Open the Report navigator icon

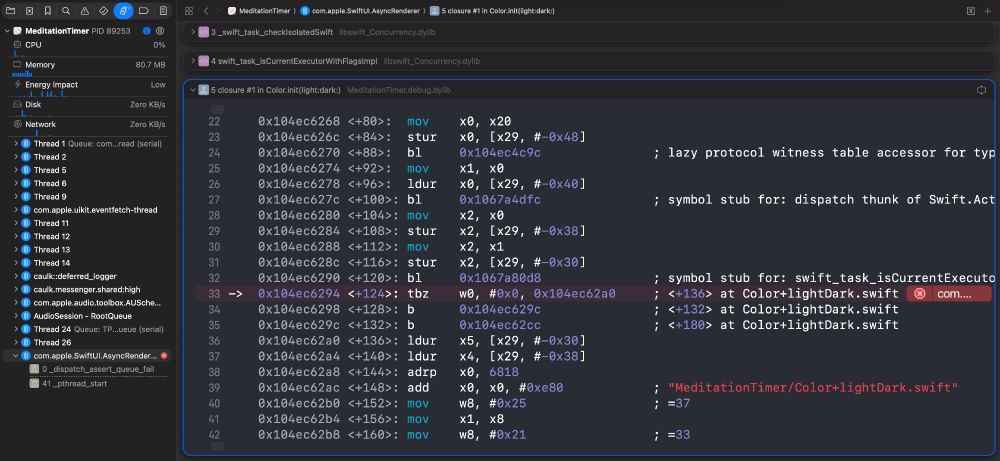pos(163,11)
